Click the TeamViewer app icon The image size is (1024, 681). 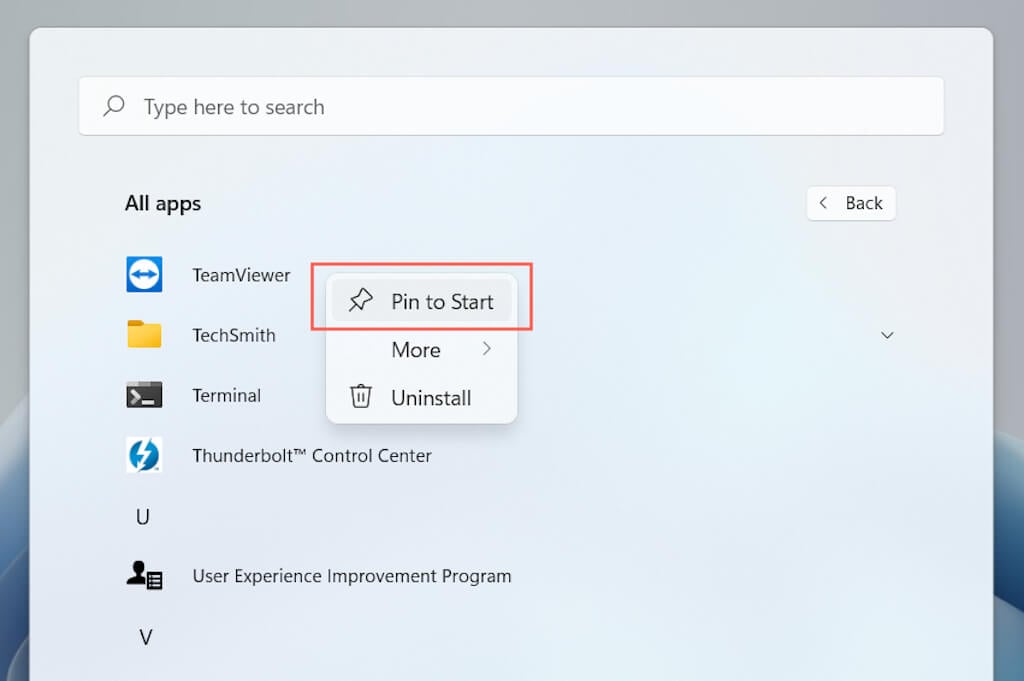144,275
